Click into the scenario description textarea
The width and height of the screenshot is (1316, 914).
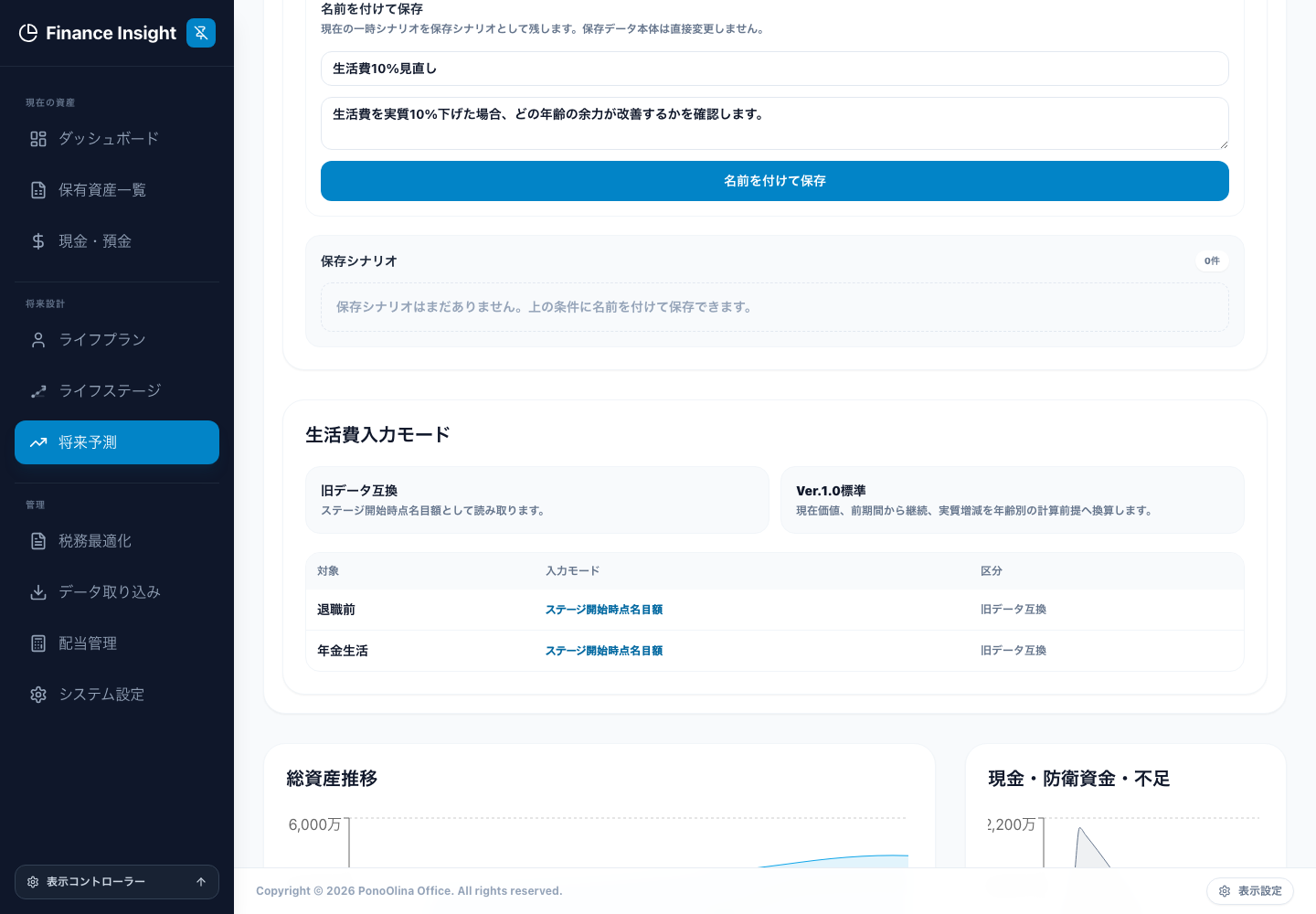pos(775,123)
